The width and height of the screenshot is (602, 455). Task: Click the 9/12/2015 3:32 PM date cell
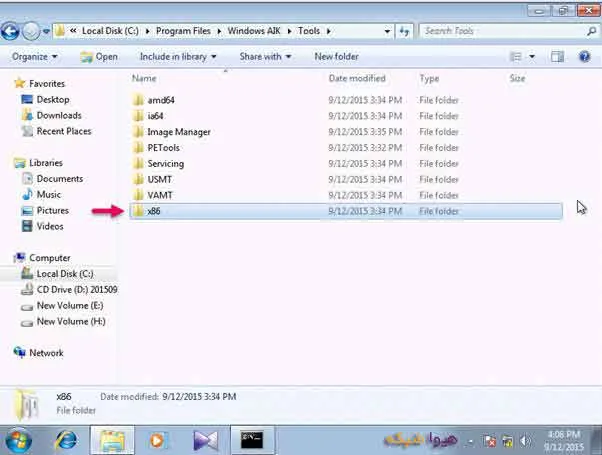point(365,148)
